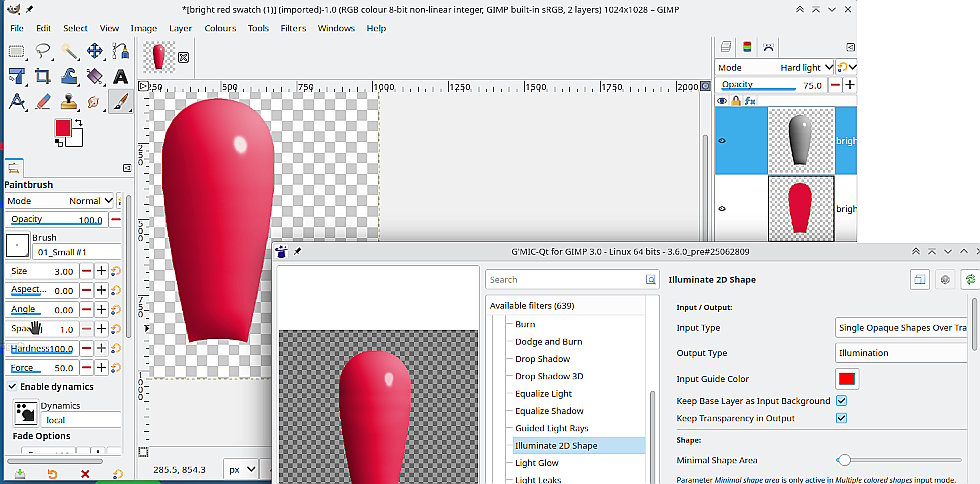980x484 pixels.
Task: Pick the Clone stamp tool
Action: point(69,102)
